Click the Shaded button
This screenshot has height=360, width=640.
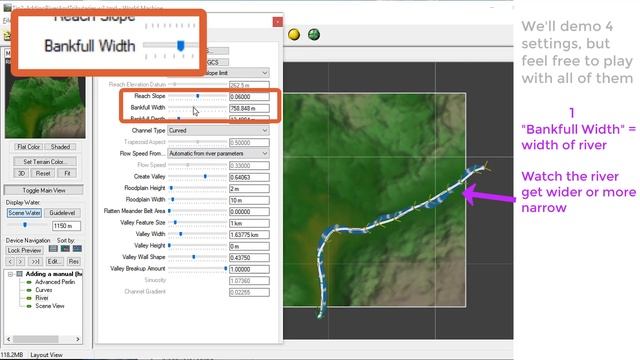[60, 147]
